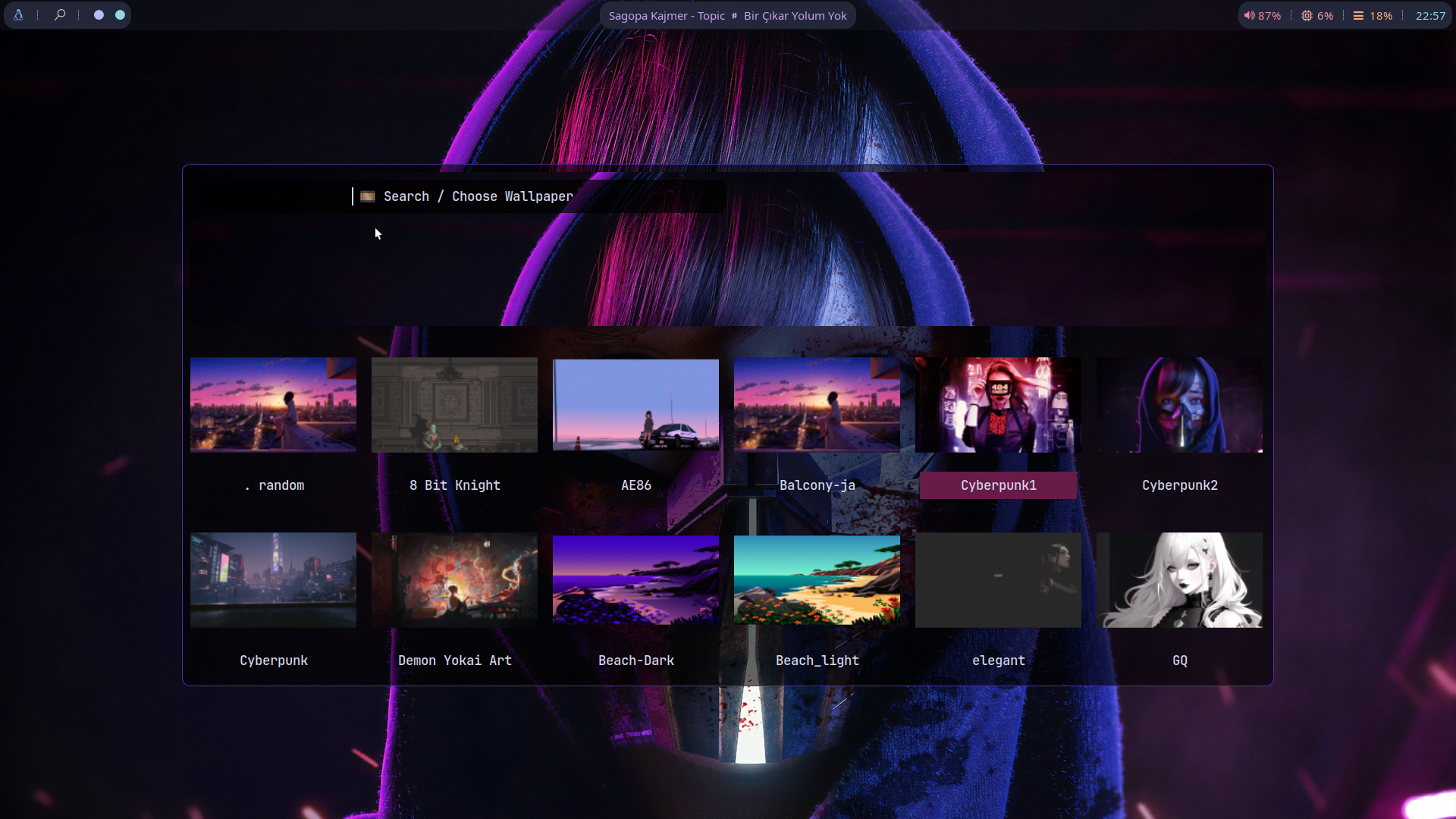Pick the AE86 car wallpaper thumbnail
The image size is (1456, 819).
[635, 405]
